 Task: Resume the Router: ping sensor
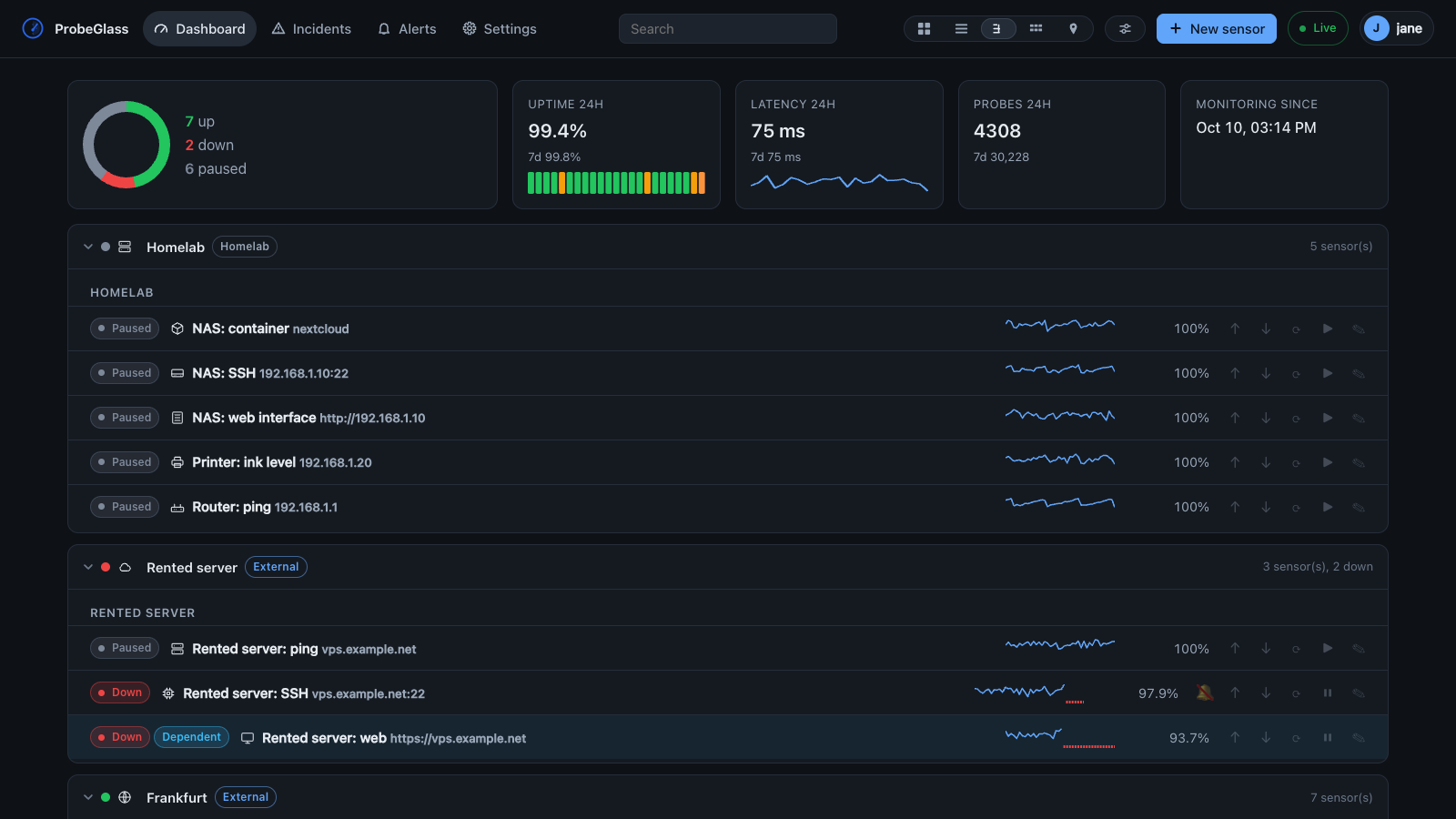click(1328, 507)
